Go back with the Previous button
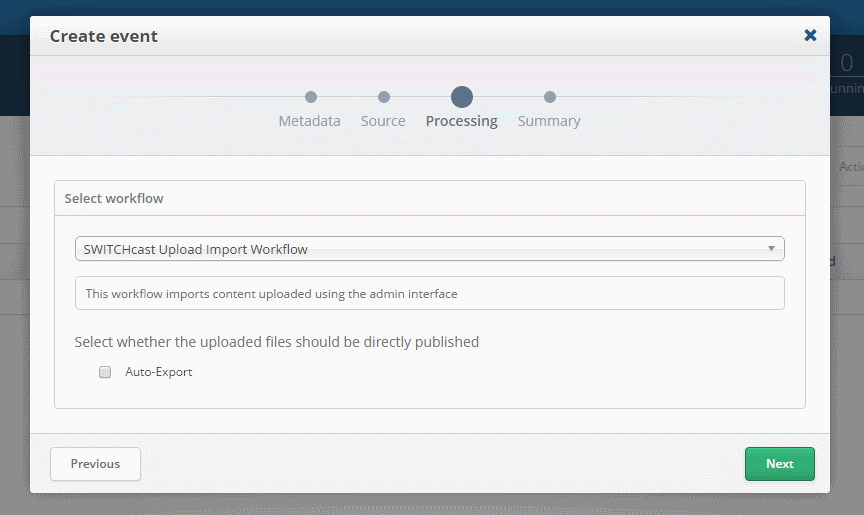Screen dimensions: 864x515 click(95, 464)
